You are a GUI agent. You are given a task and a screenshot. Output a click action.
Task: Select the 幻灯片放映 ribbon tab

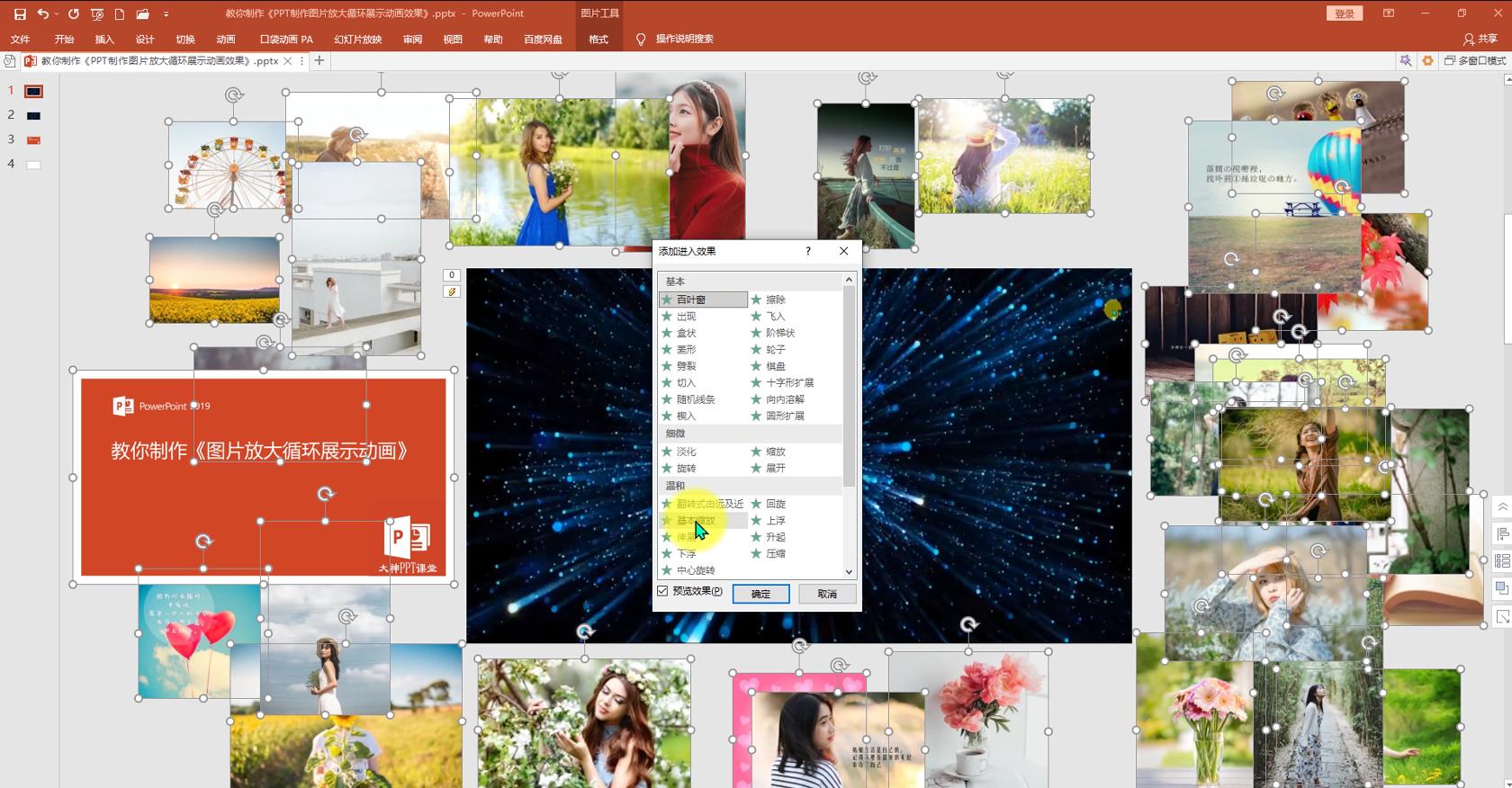(x=358, y=40)
